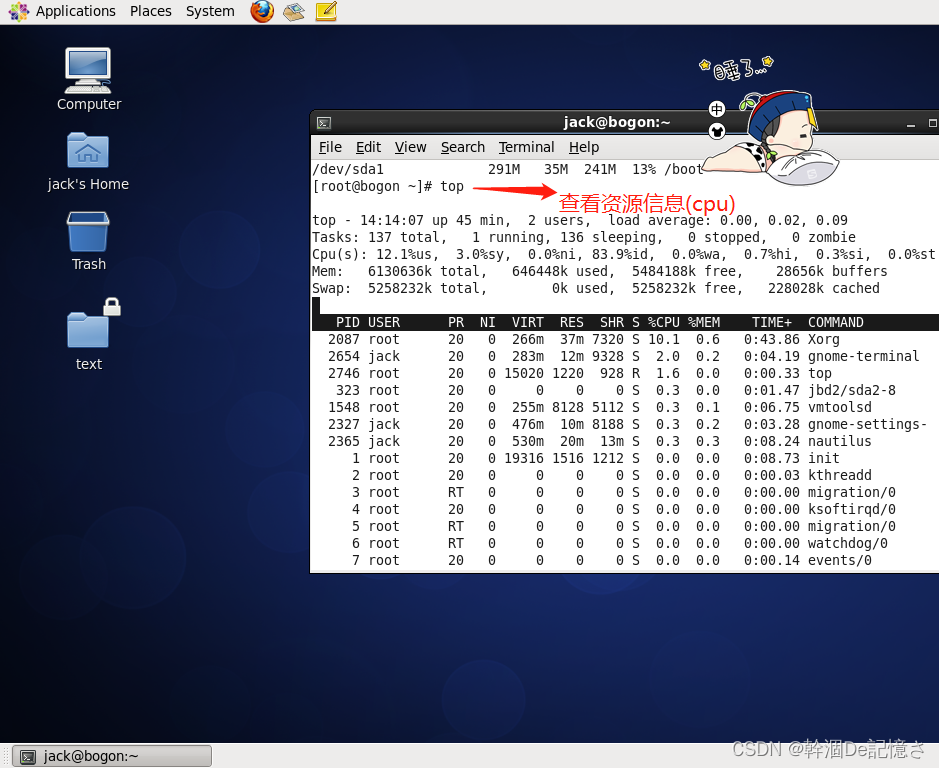Click the init process name
The width and height of the screenshot is (939, 768).
(823, 458)
